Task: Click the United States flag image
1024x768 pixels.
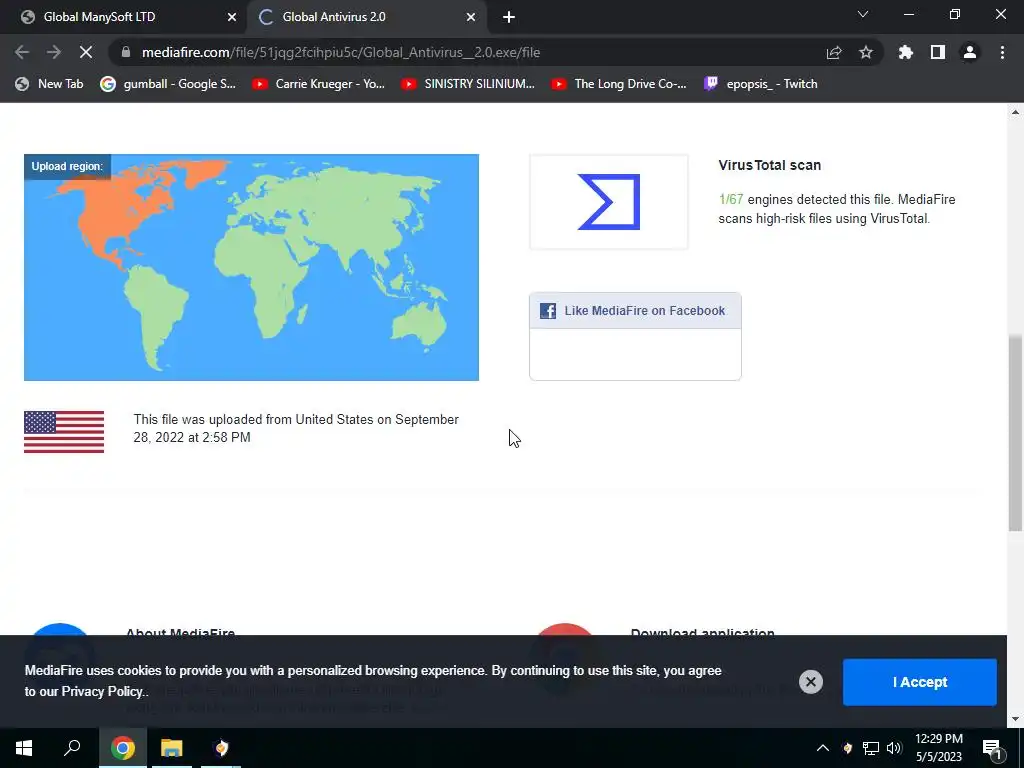Action: coord(64,432)
